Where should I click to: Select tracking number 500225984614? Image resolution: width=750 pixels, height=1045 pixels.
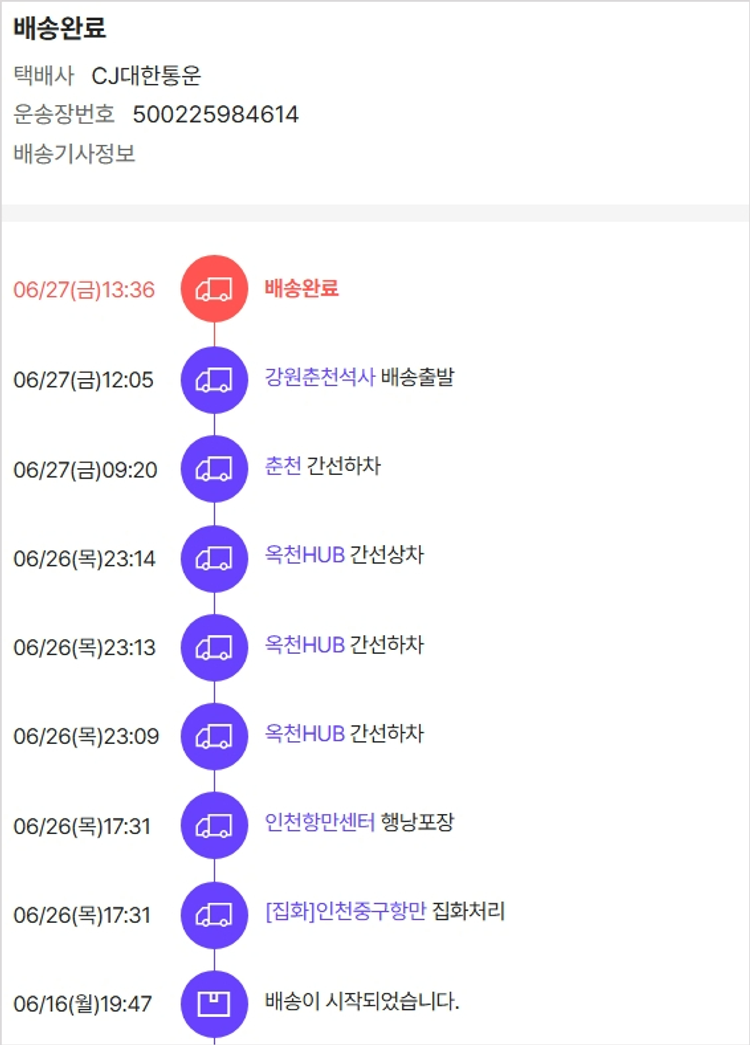[215, 115]
